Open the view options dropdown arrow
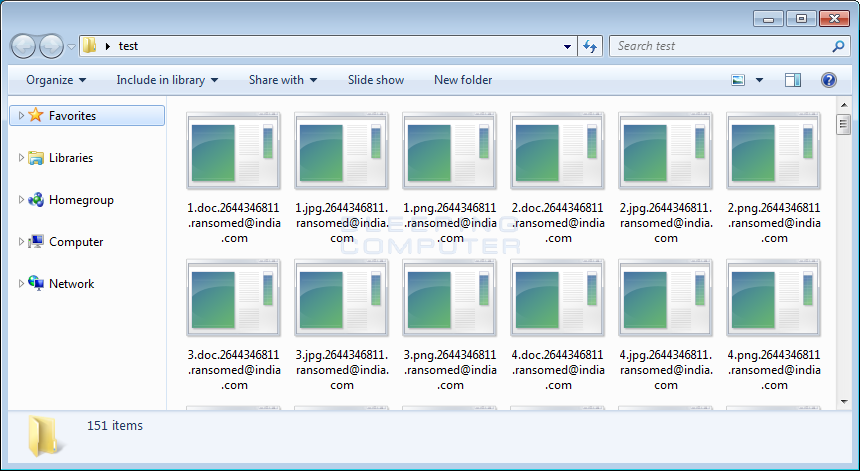860x471 pixels. tap(759, 80)
